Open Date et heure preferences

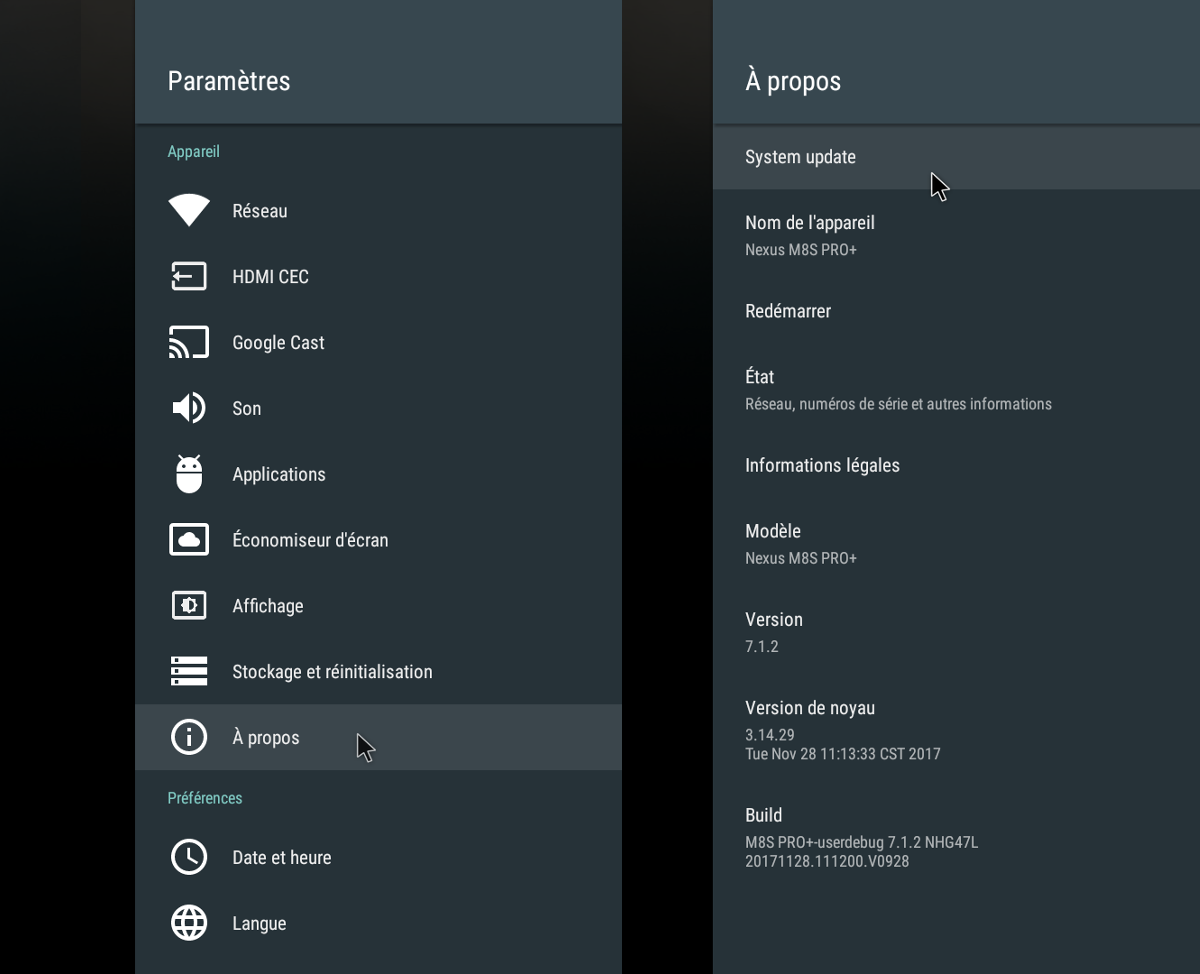pyautogui.click(x=378, y=857)
